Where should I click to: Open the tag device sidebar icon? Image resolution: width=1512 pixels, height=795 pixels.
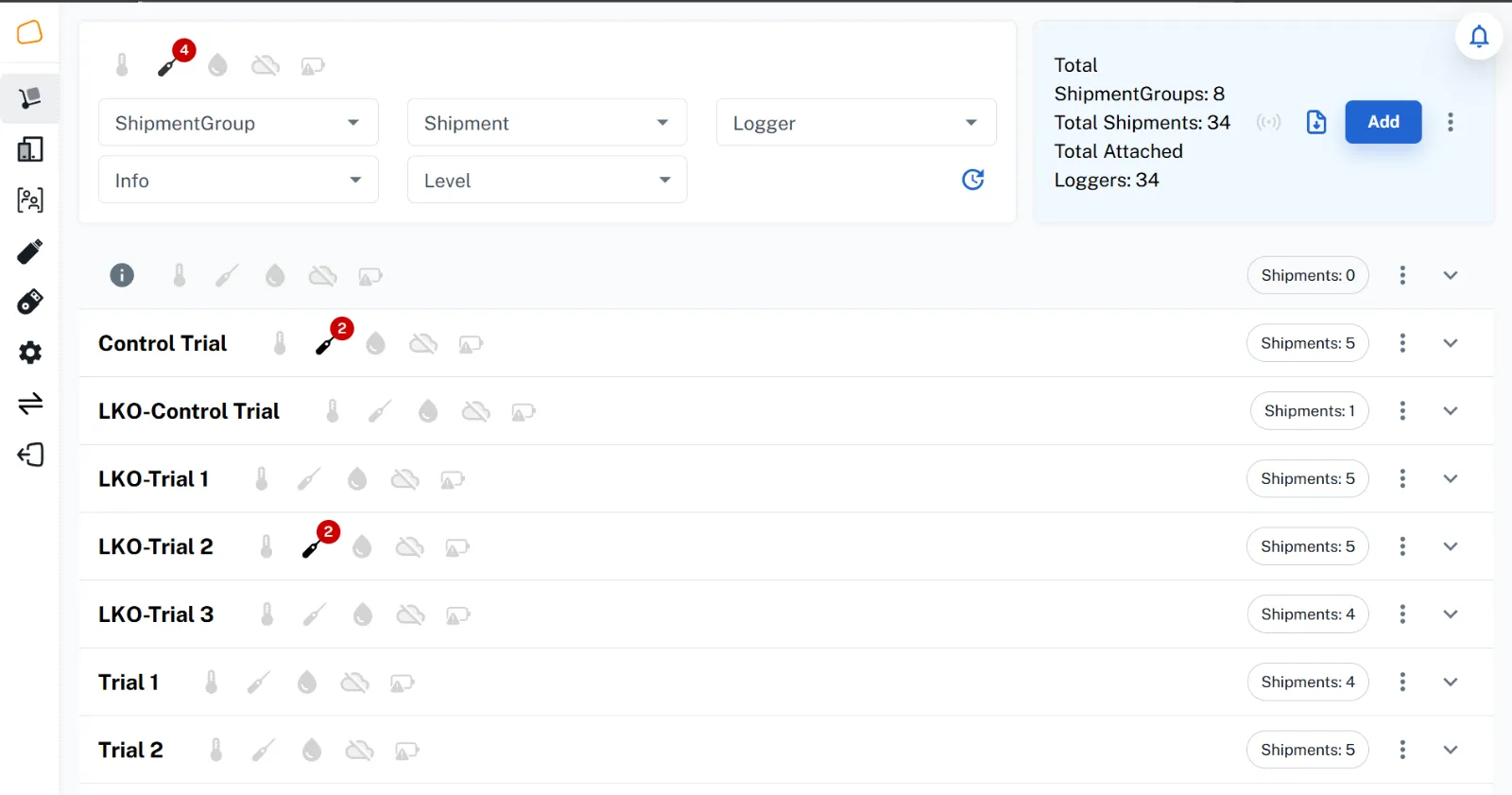[30, 302]
